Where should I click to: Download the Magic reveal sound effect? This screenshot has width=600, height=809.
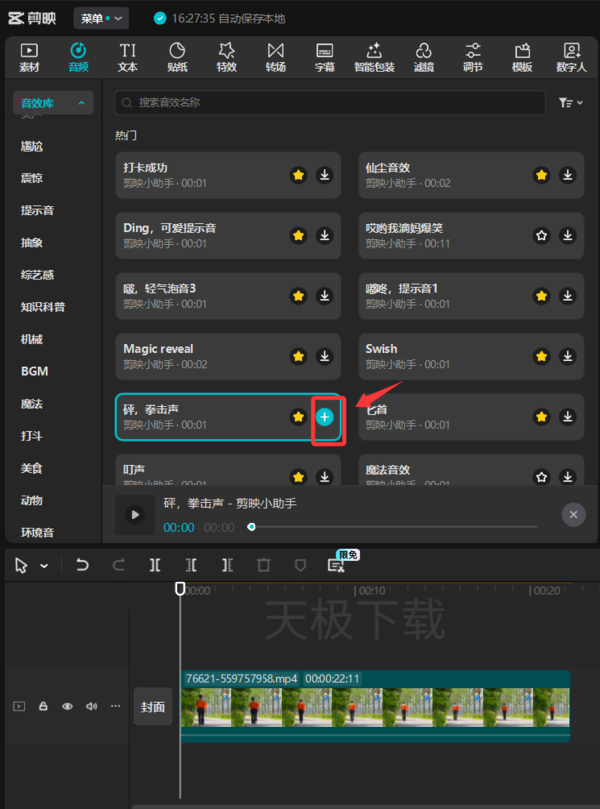click(x=325, y=356)
